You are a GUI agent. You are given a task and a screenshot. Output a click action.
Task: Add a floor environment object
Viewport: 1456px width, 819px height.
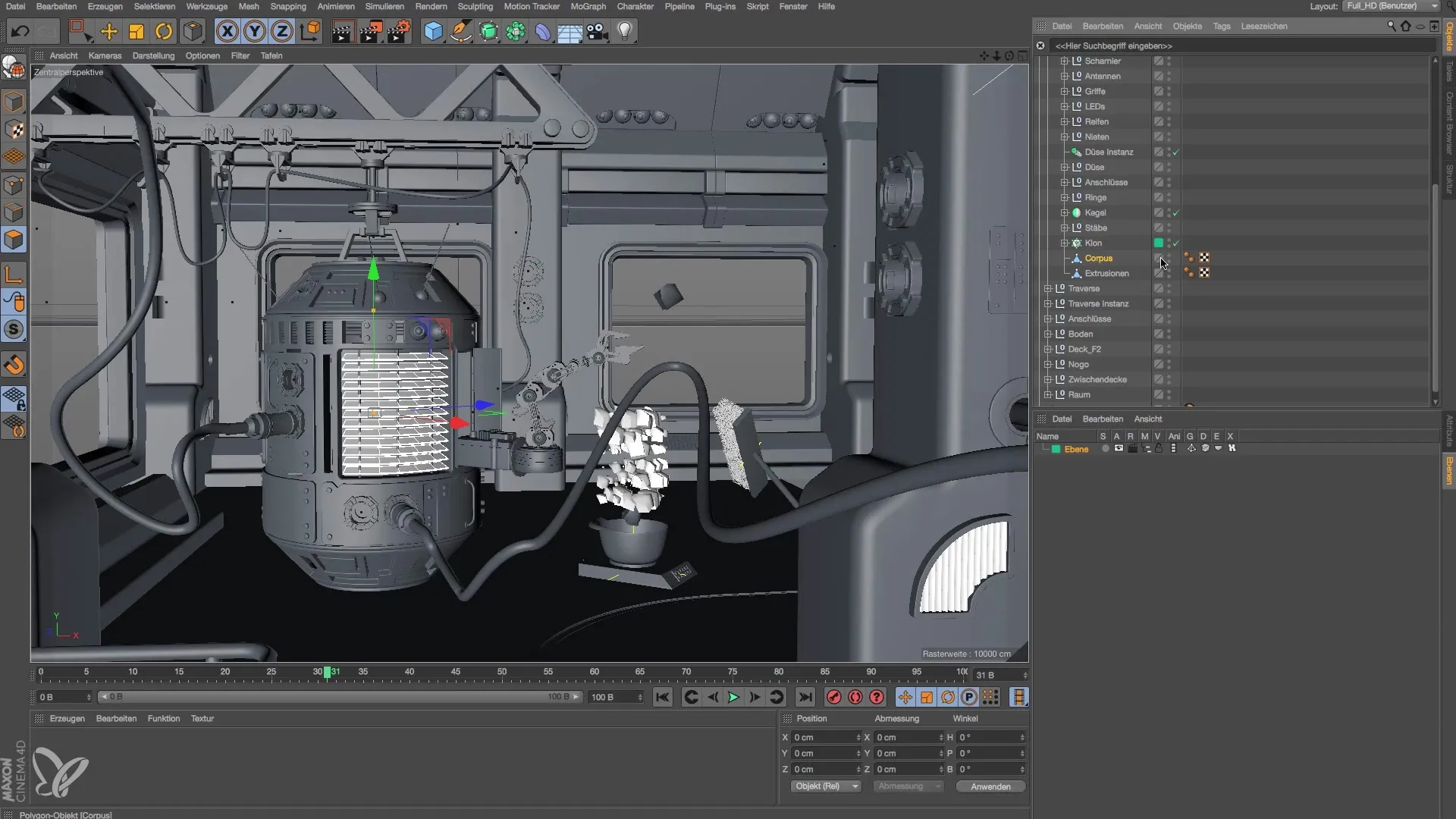tap(570, 32)
